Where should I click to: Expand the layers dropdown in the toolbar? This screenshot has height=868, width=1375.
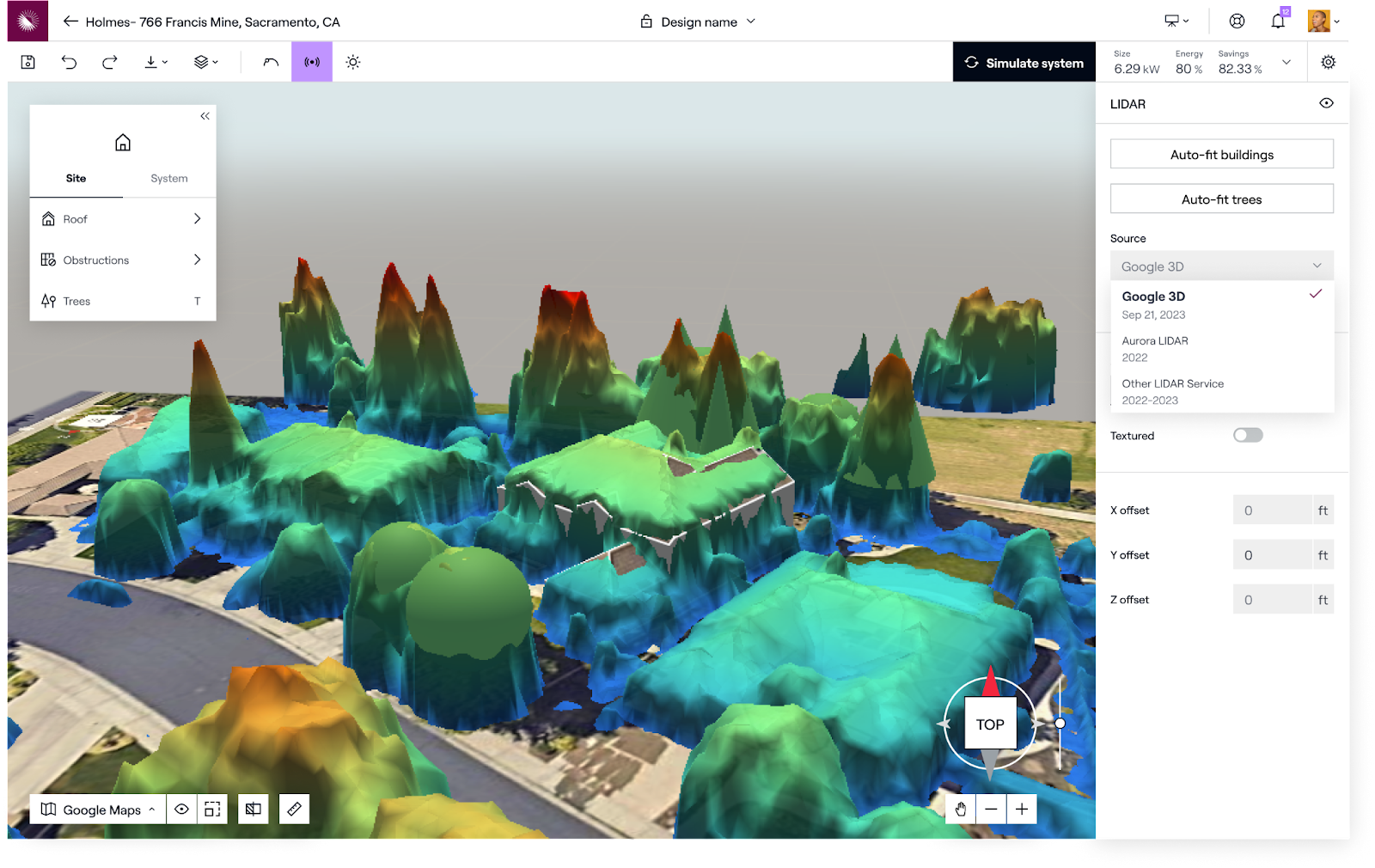click(205, 61)
